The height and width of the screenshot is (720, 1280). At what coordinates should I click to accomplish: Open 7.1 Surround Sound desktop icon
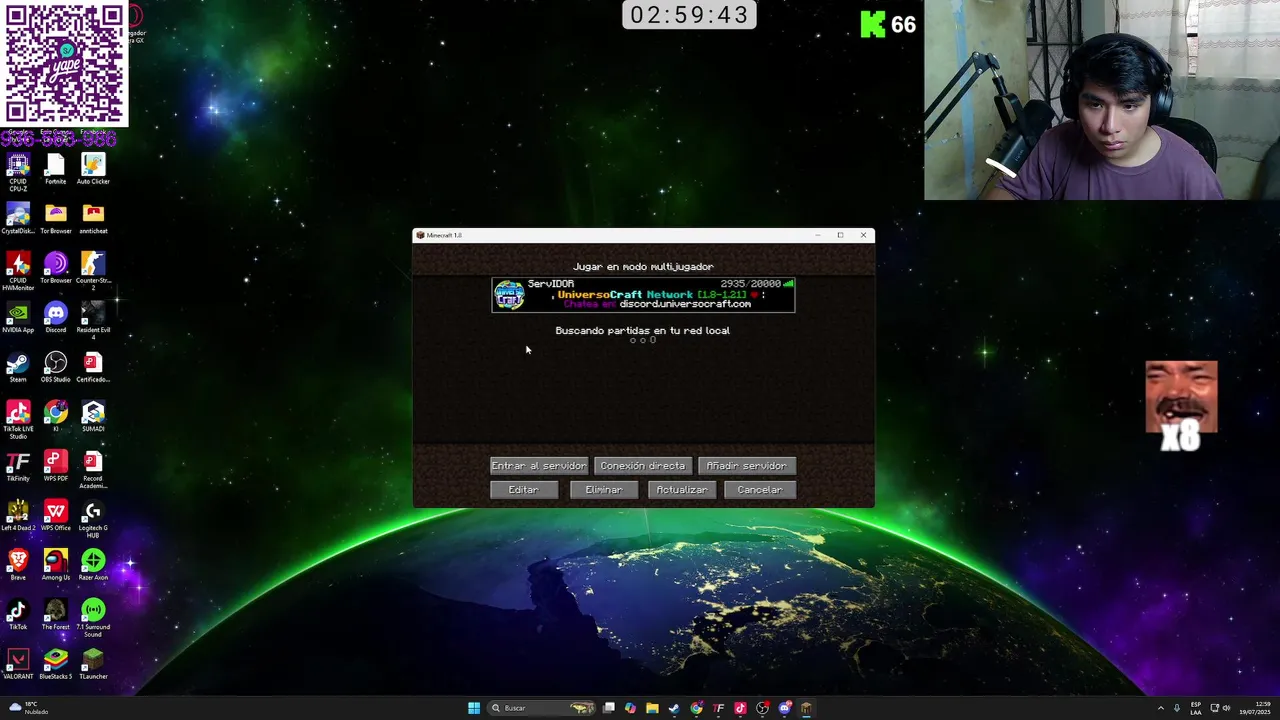point(93,618)
